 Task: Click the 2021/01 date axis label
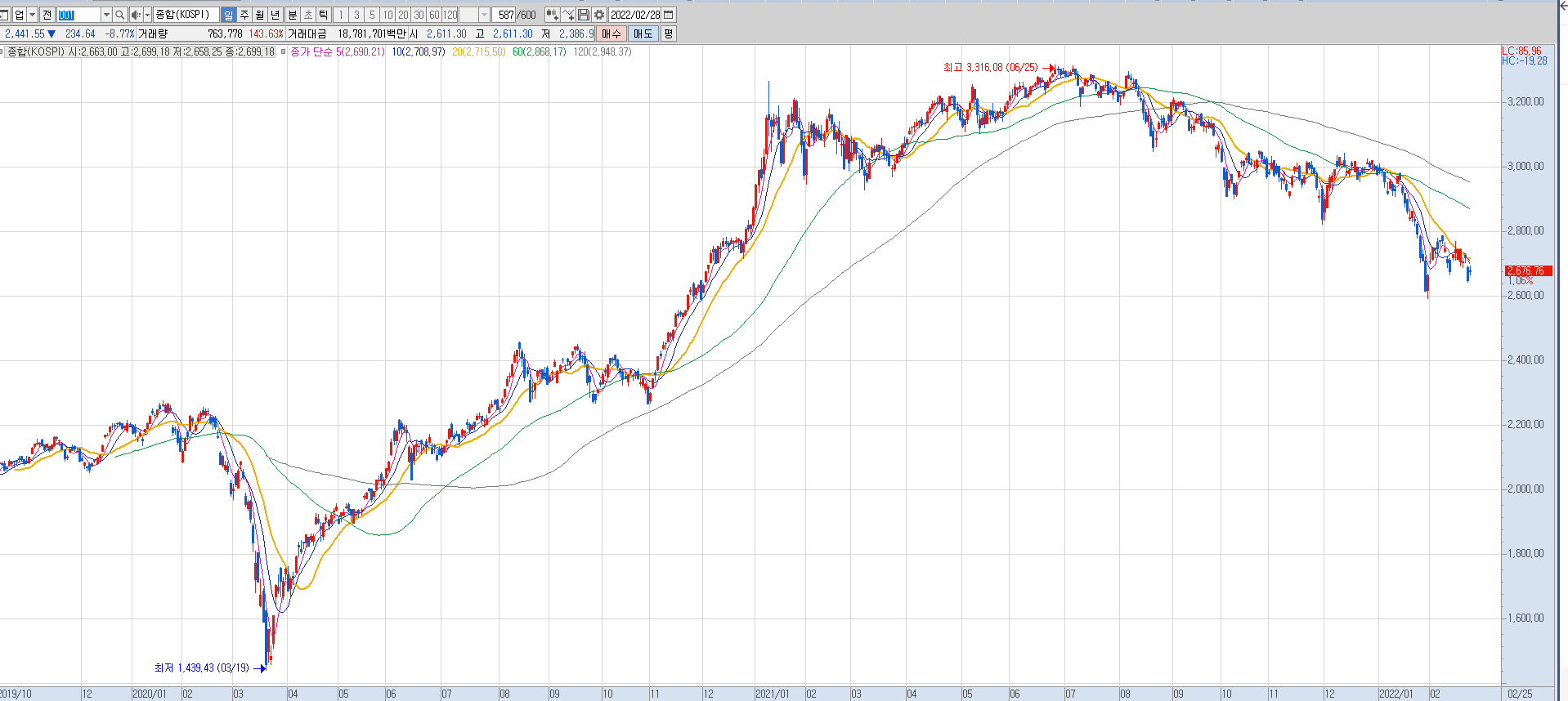tap(773, 694)
